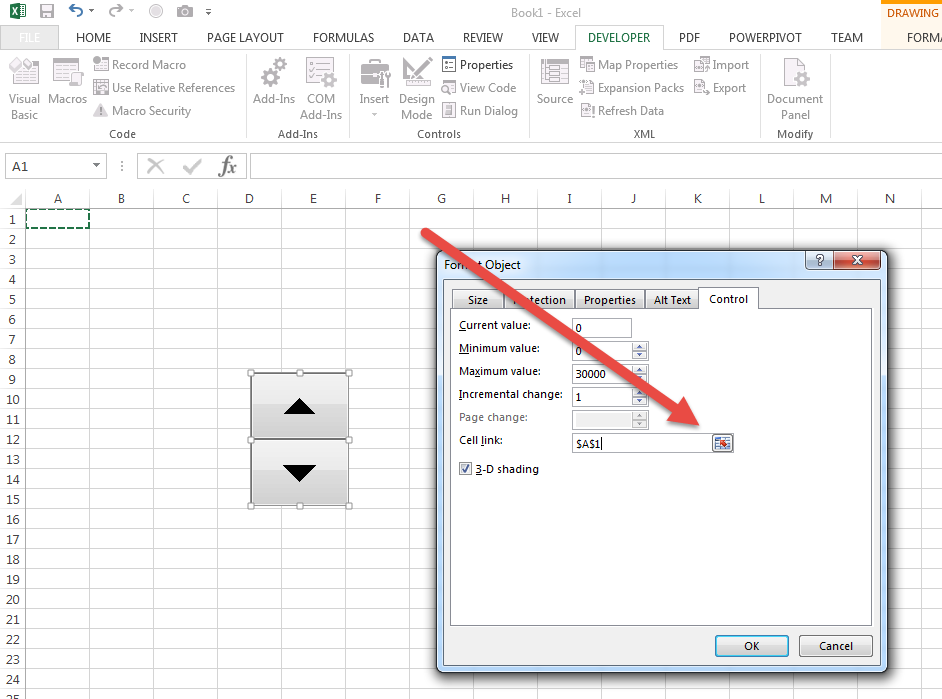Confirm the dialog with OK
This screenshot has height=699, width=942.
tap(751, 646)
